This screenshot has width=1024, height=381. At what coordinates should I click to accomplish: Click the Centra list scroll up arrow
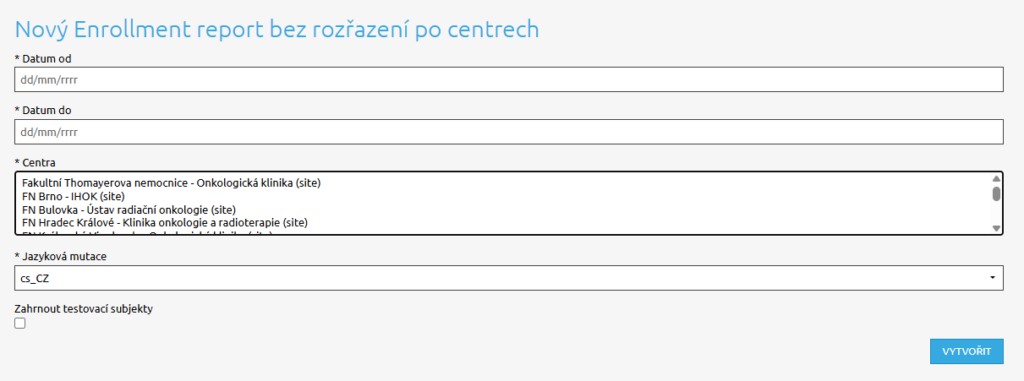996,178
